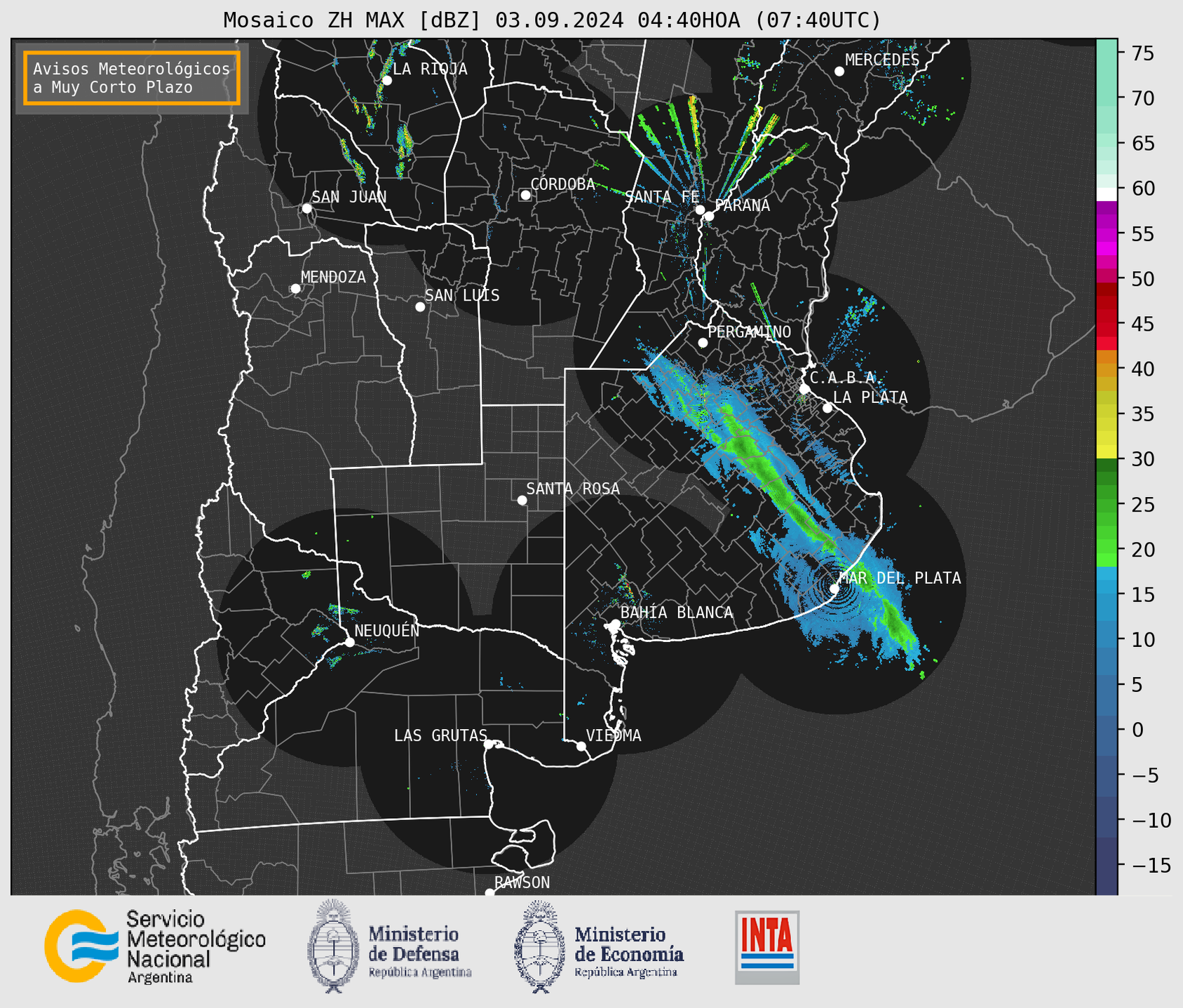Click the INTA logo

point(767,947)
